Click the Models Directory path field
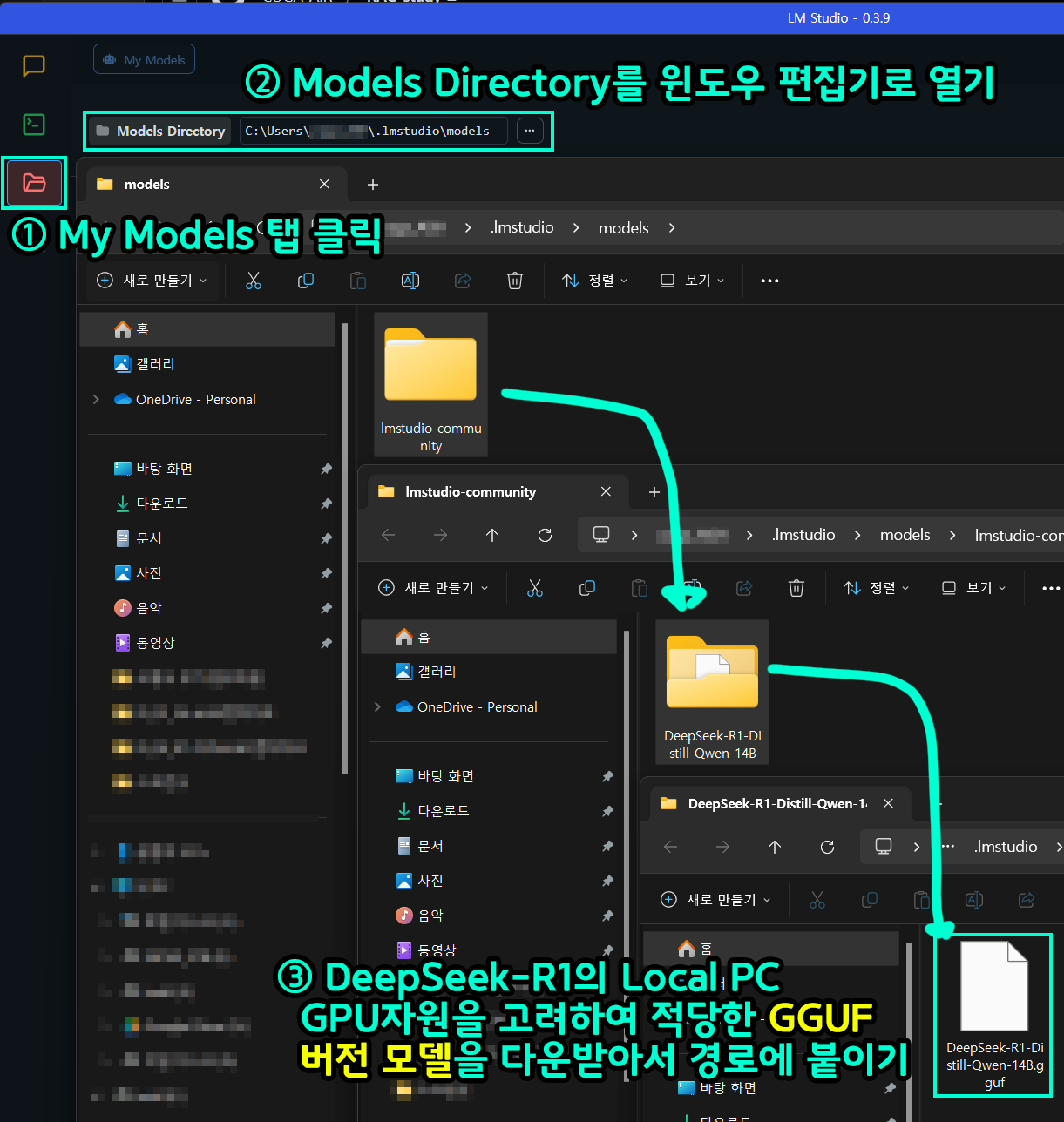This screenshot has width=1064, height=1122. pyautogui.click(x=375, y=131)
